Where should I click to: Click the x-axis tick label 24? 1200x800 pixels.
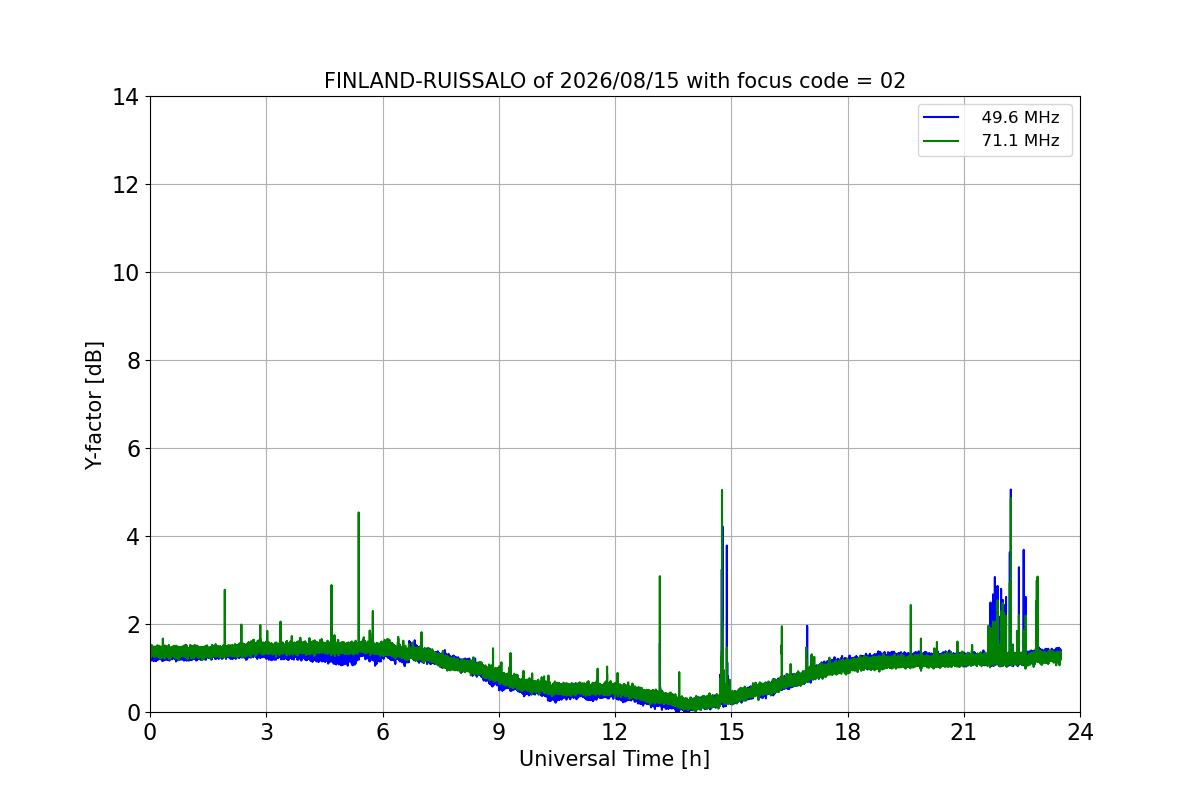(1080, 732)
